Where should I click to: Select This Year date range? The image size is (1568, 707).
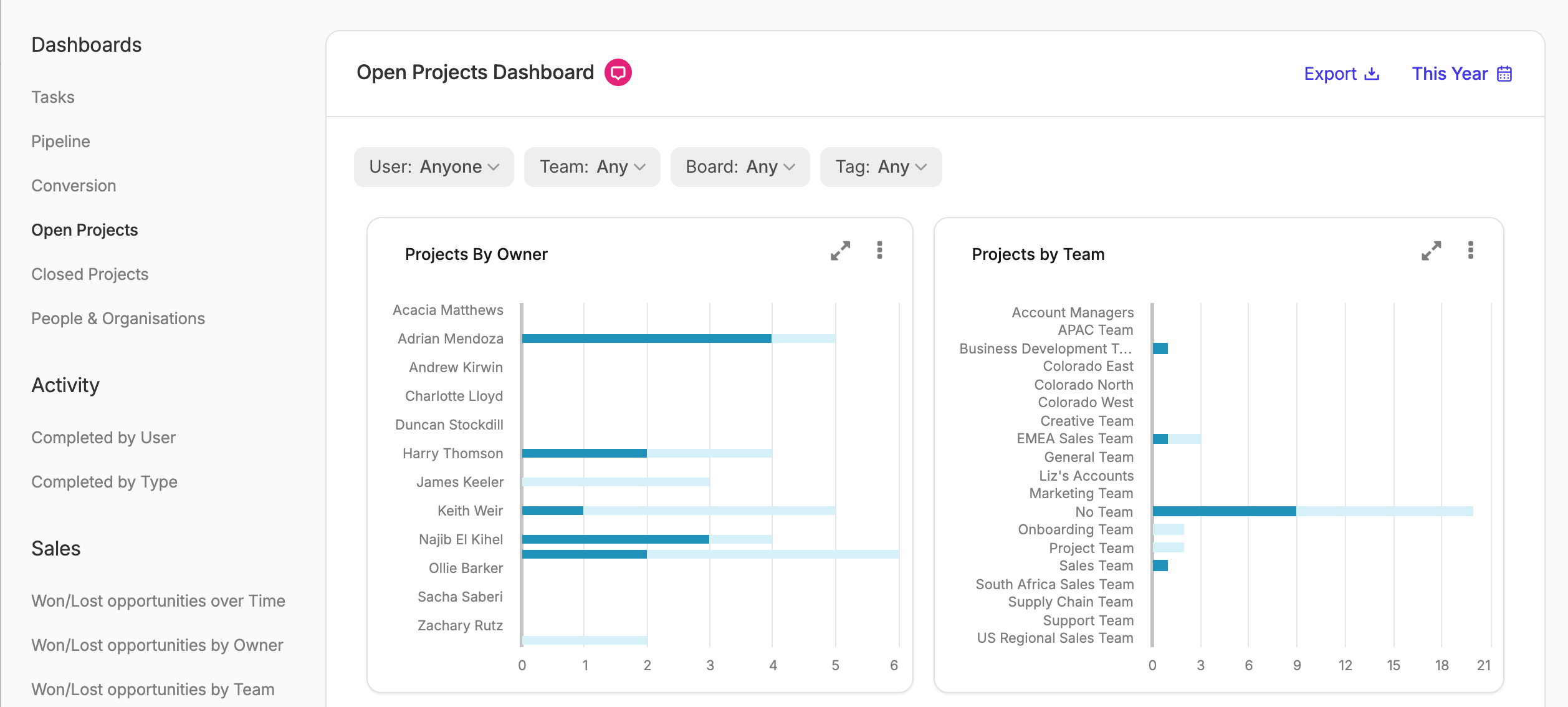click(x=1450, y=74)
